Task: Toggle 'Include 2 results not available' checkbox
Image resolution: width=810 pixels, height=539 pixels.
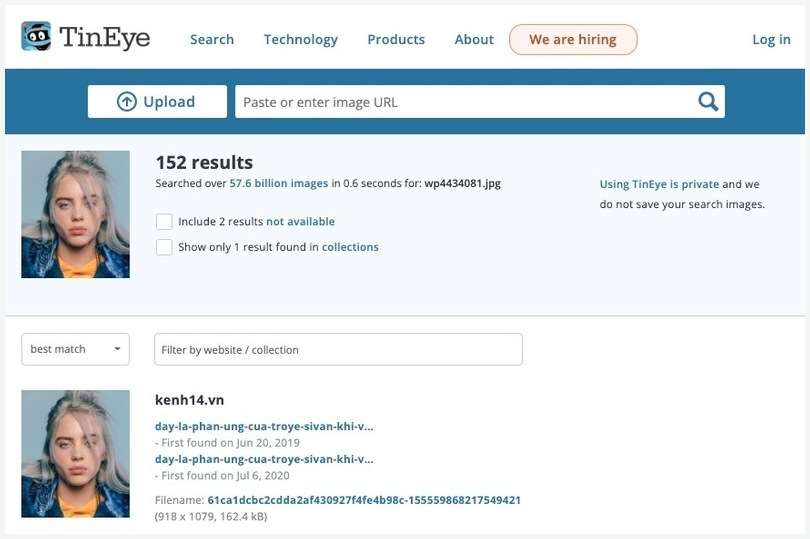Action: tap(164, 222)
